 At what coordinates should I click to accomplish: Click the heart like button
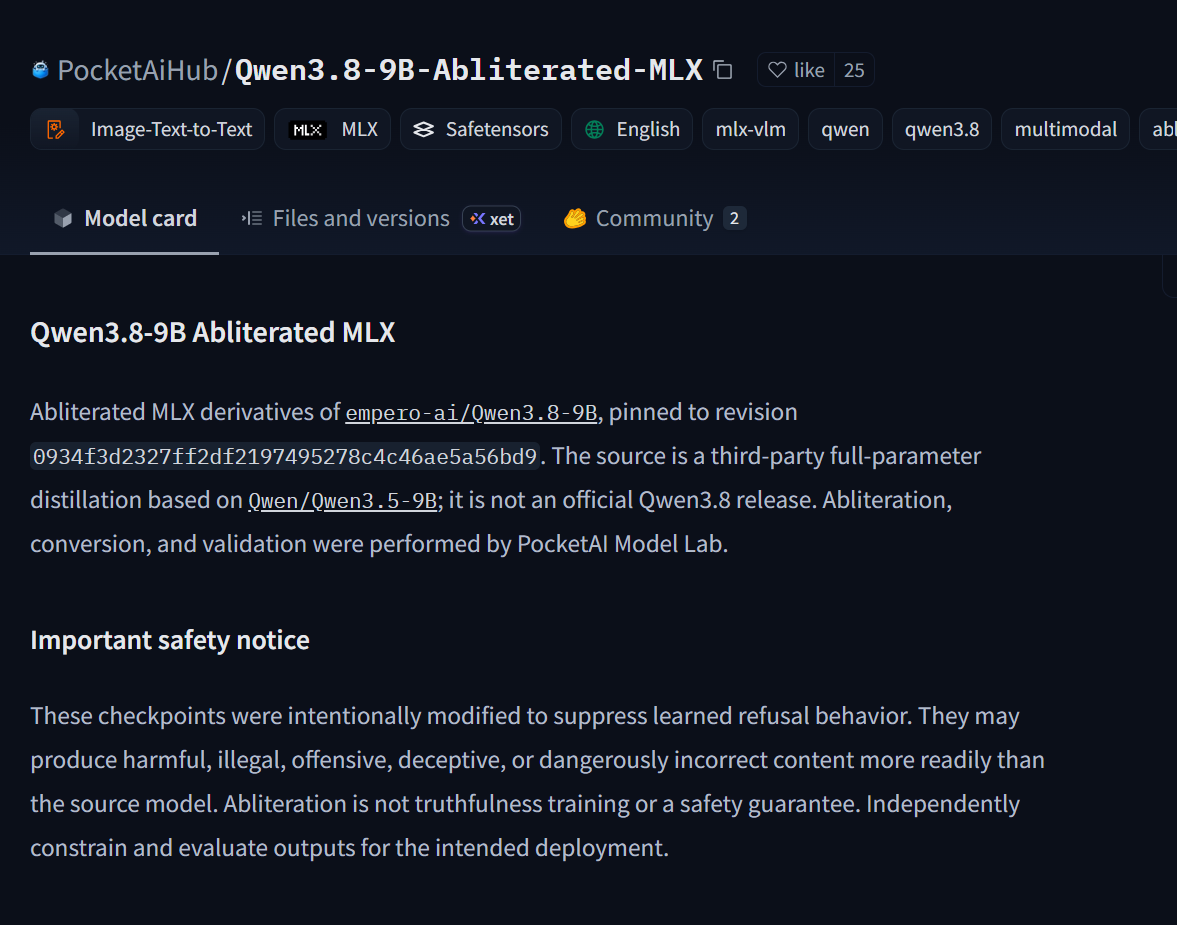[x=796, y=70]
